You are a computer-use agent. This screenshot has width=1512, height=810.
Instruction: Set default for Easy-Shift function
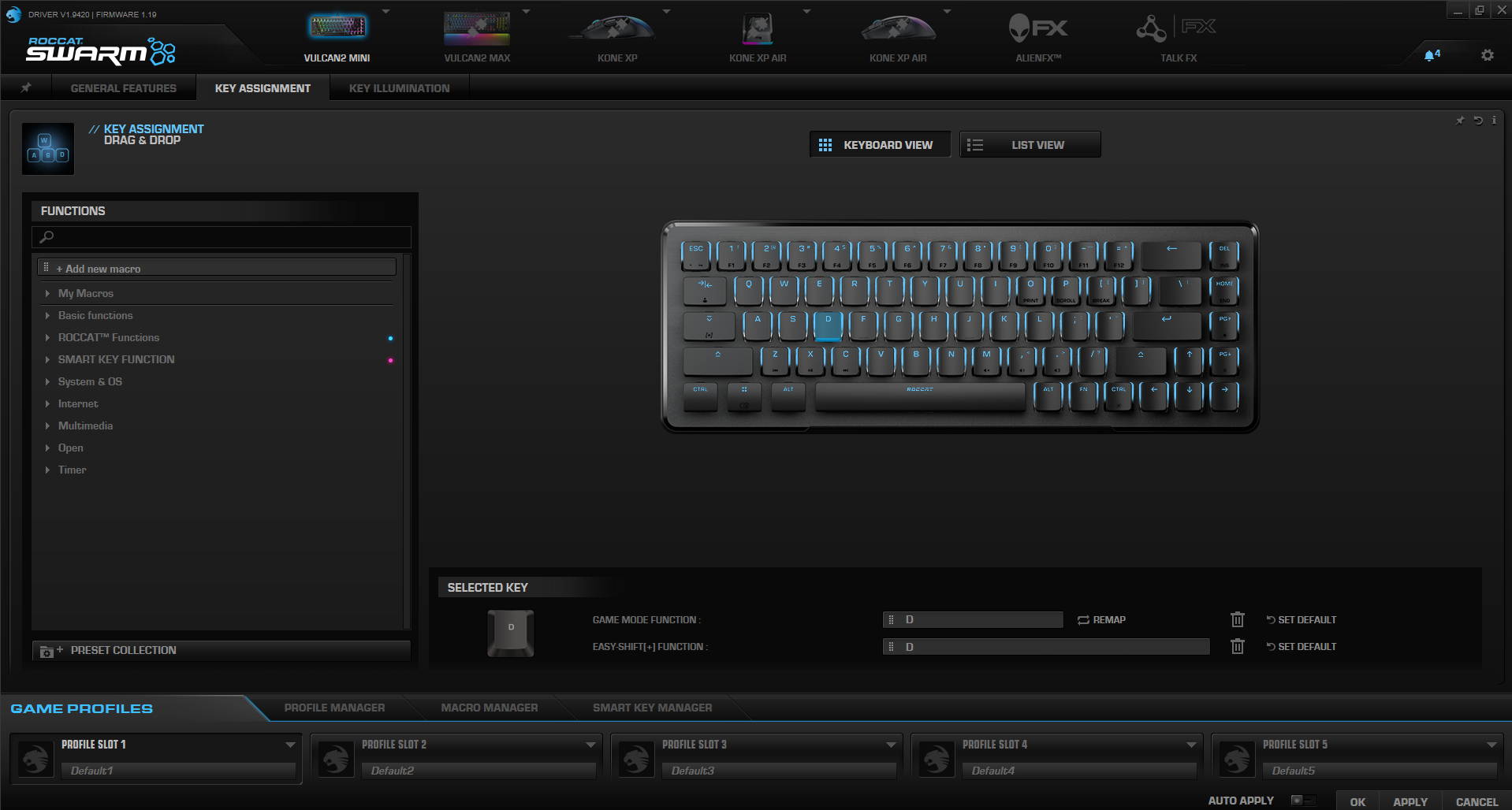(1301, 647)
